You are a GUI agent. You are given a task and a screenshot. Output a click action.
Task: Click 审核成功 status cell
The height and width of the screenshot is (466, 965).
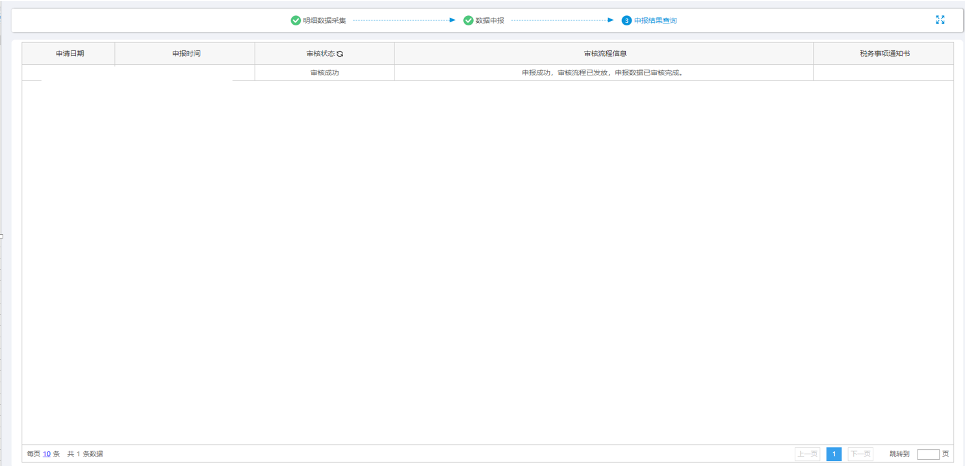[325, 73]
